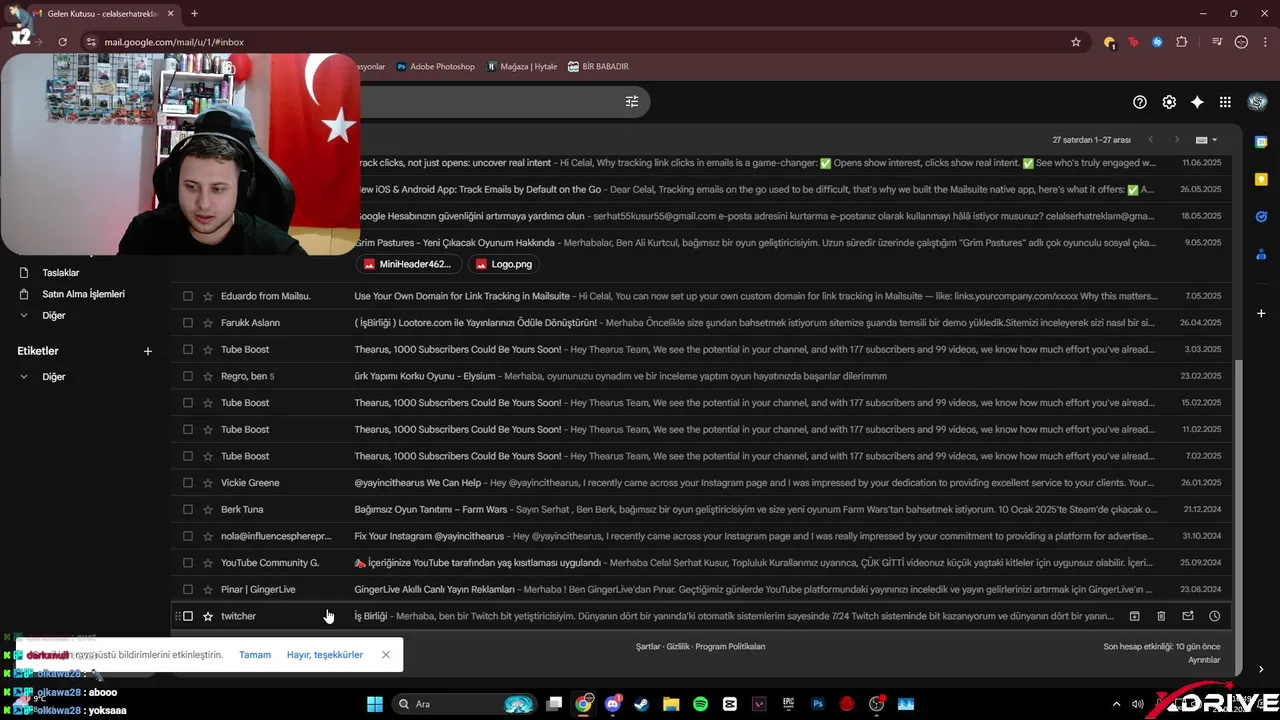Select the Vickie Greene email checkbox
The image size is (1280, 720).
(x=187, y=483)
